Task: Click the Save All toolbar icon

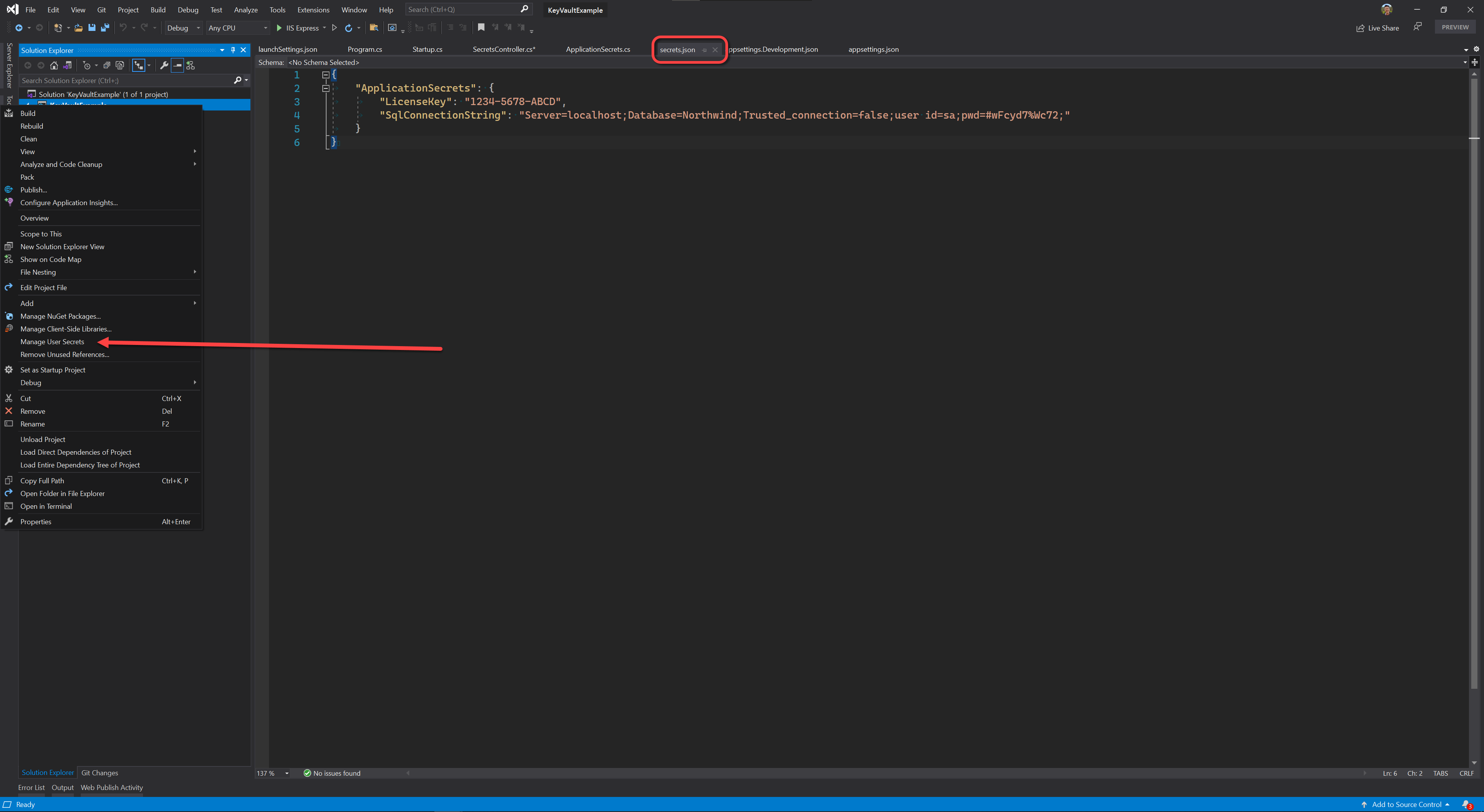Action: 105,28
